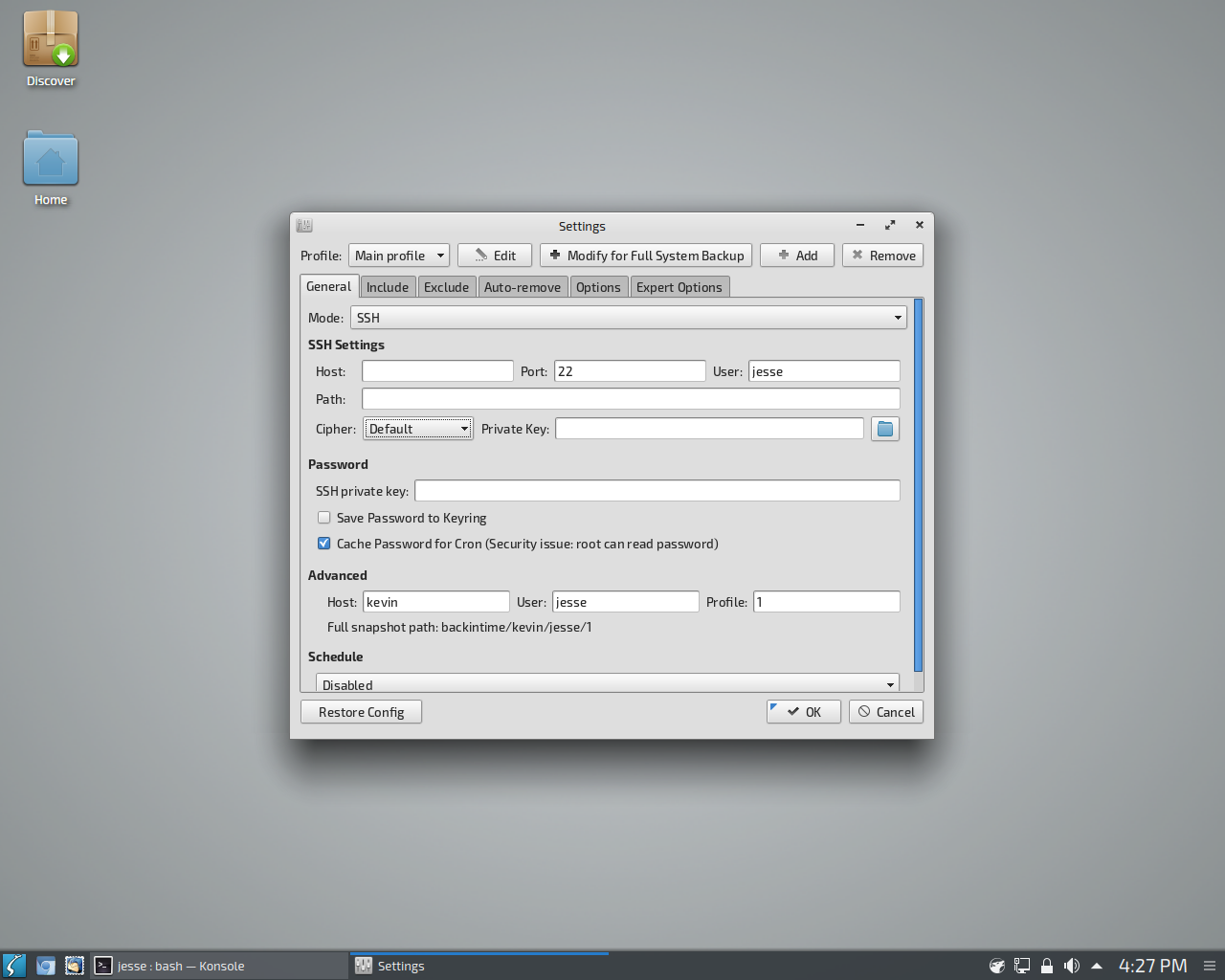The width and height of the screenshot is (1225, 980).
Task: Switch to the Include tab
Action: 388,287
